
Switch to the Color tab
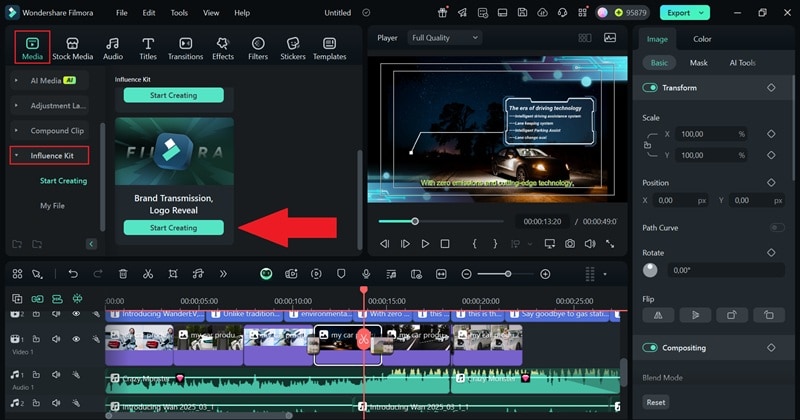(702, 39)
